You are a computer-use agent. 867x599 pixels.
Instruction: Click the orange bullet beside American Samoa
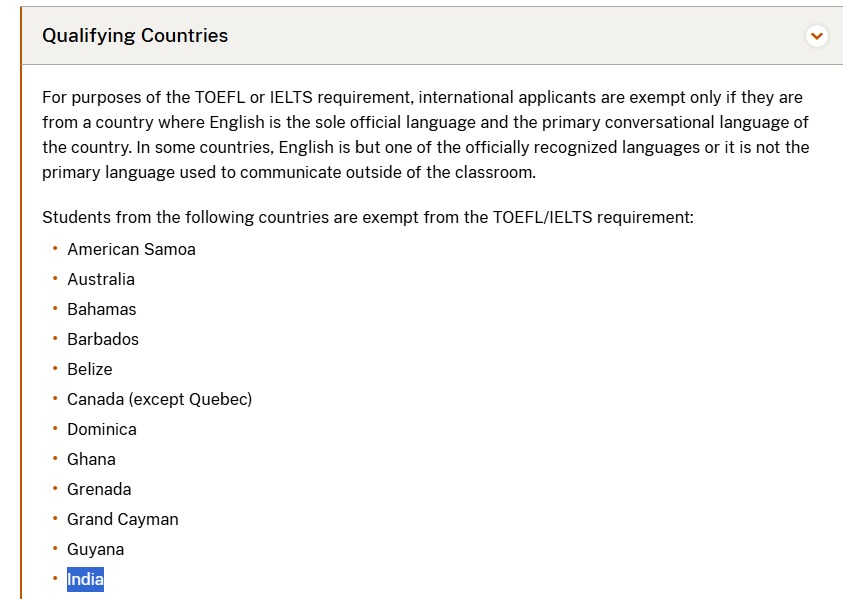pyautogui.click(x=55, y=248)
